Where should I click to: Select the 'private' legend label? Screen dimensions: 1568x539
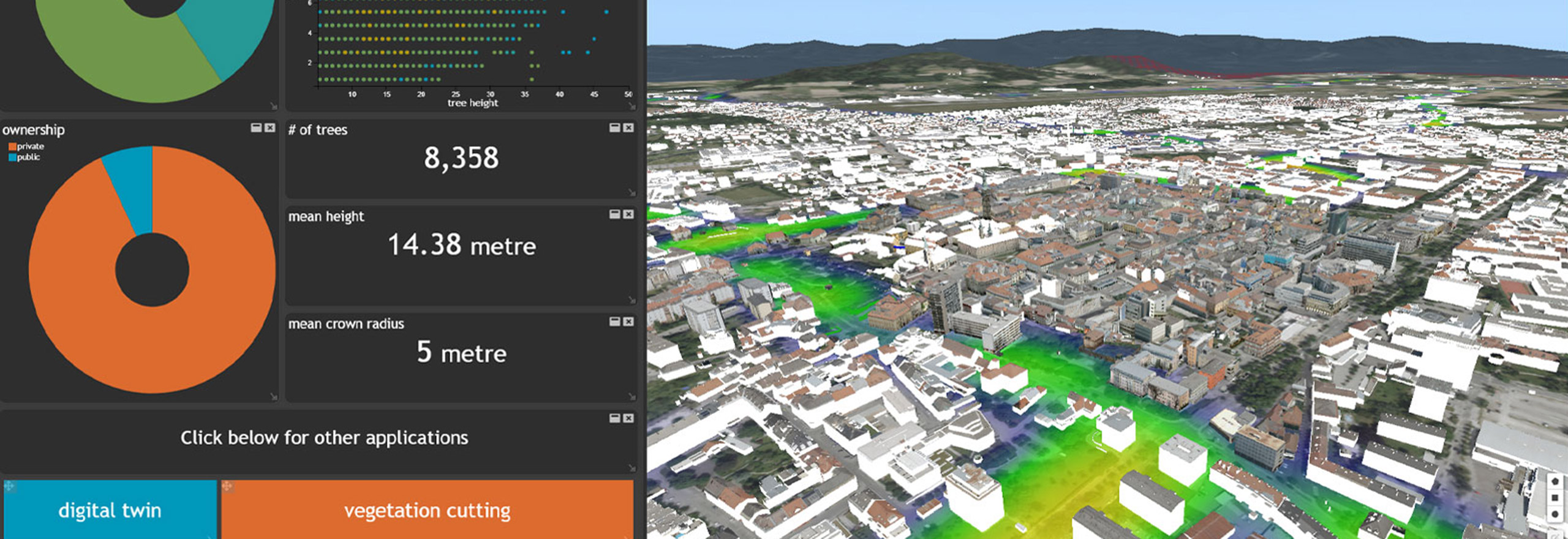(x=31, y=146)
